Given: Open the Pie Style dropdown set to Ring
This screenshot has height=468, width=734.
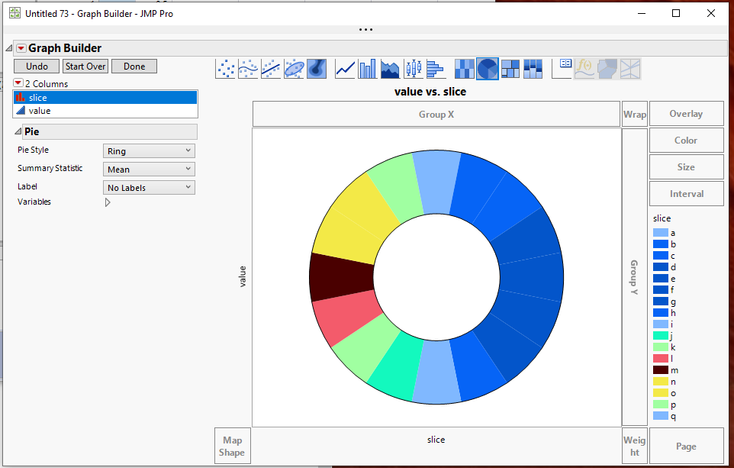Looking at the screenshot, I should (149, 151).
